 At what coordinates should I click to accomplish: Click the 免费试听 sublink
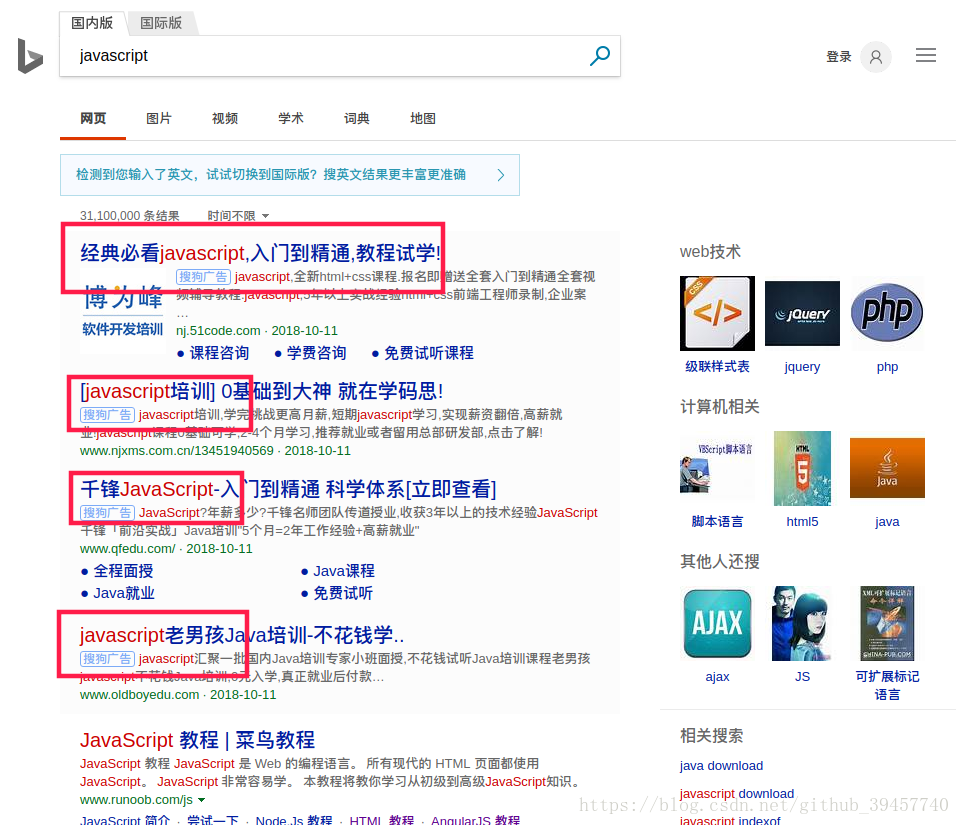(343, 593)
